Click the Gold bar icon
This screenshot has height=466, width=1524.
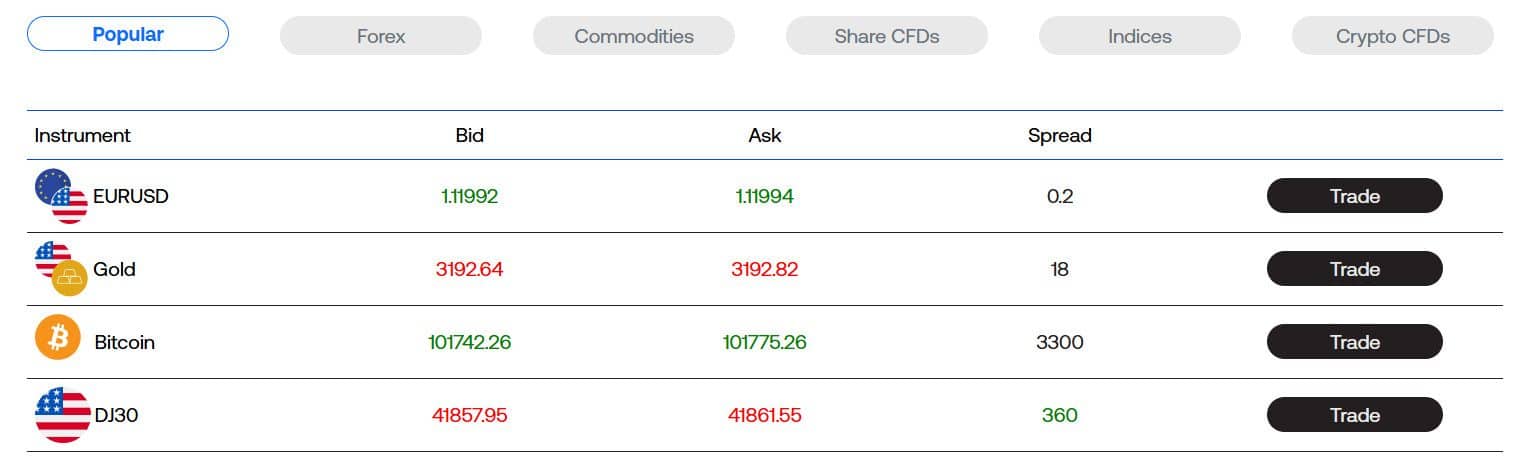[x=69, y=277]
